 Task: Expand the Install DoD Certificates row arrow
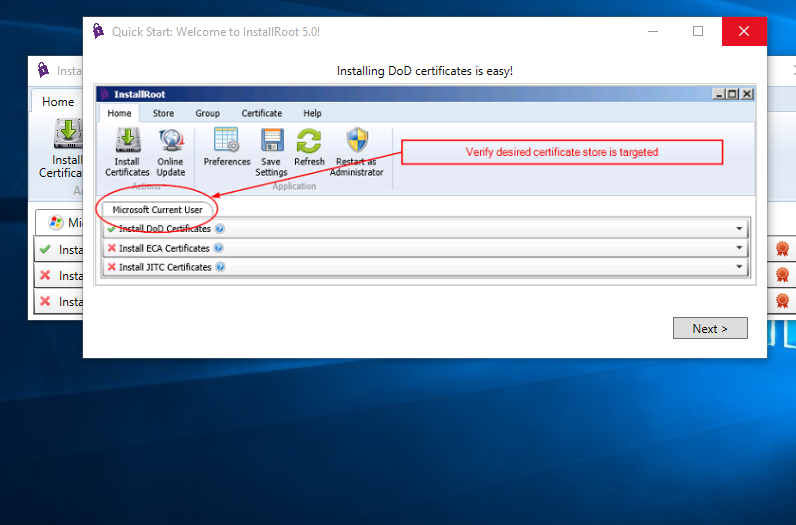pos(739,228)
